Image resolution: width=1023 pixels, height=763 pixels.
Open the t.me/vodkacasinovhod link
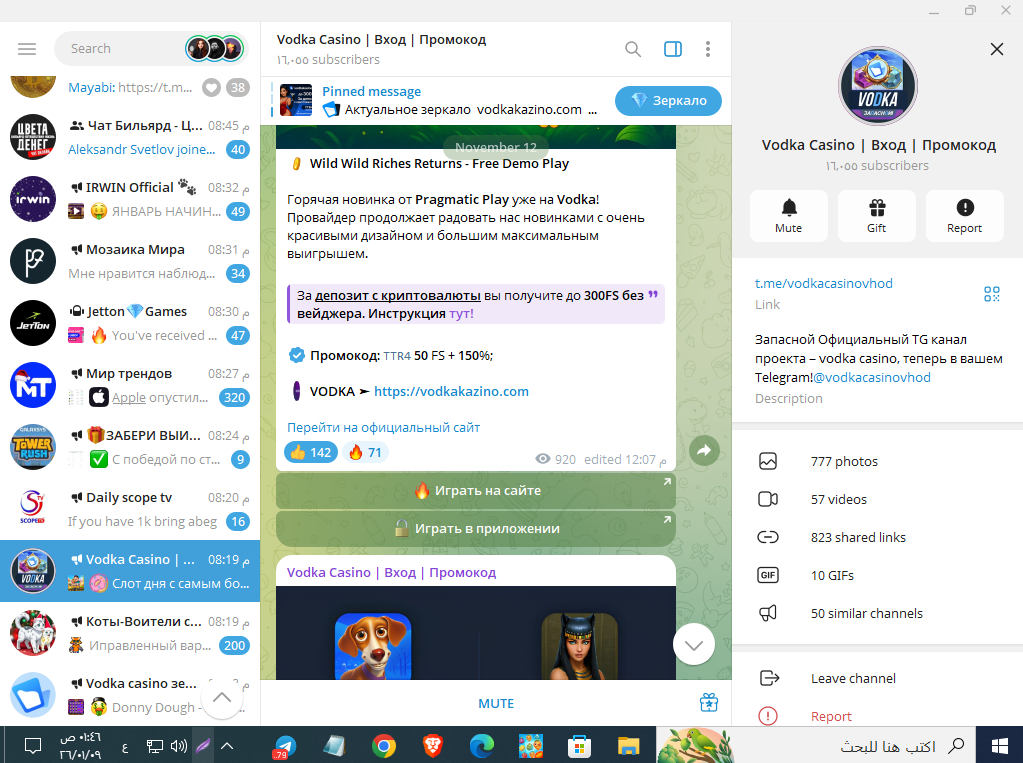[823, 283]
